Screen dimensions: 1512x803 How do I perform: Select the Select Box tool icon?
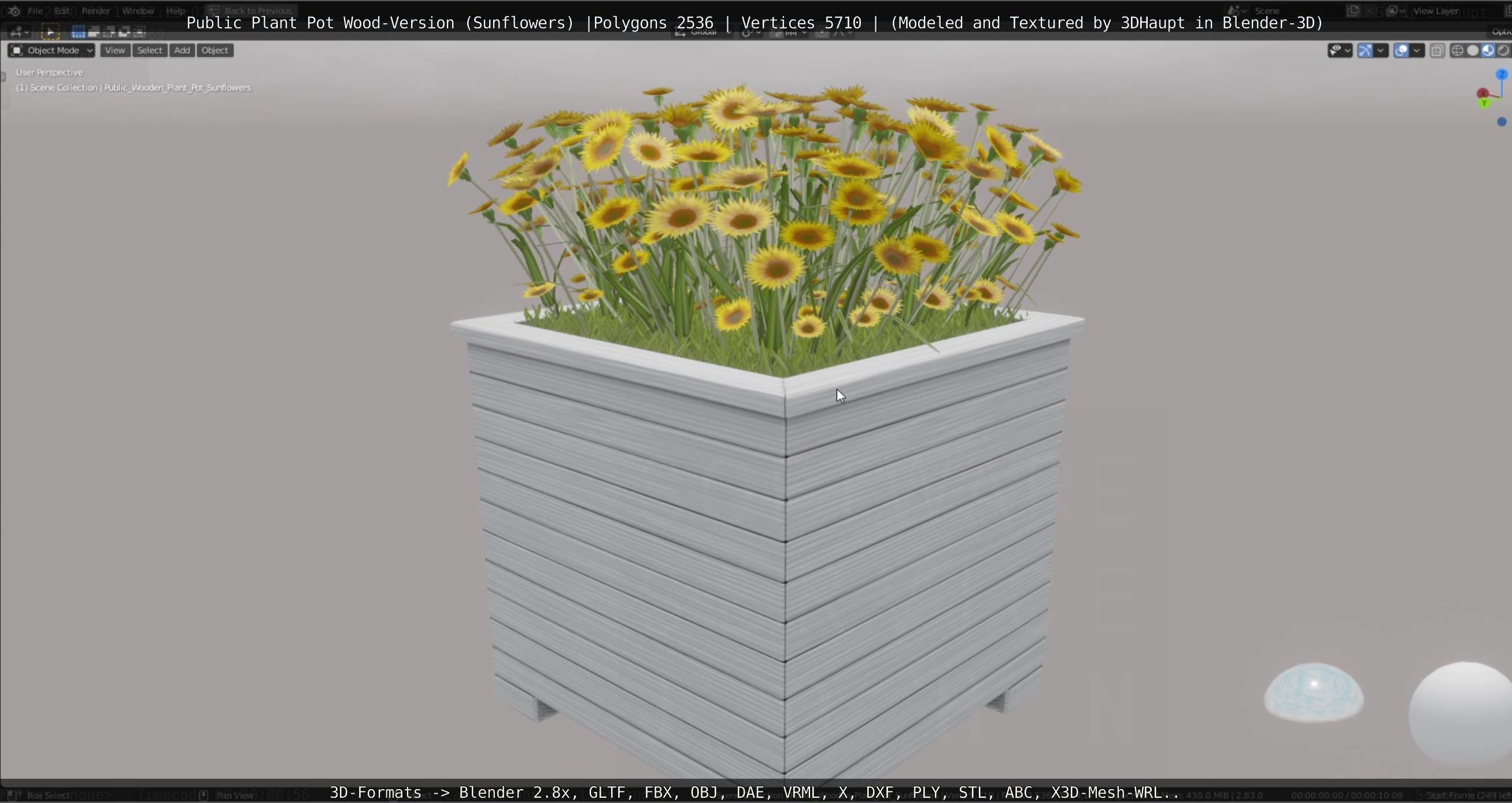click(x=50, y=32)
